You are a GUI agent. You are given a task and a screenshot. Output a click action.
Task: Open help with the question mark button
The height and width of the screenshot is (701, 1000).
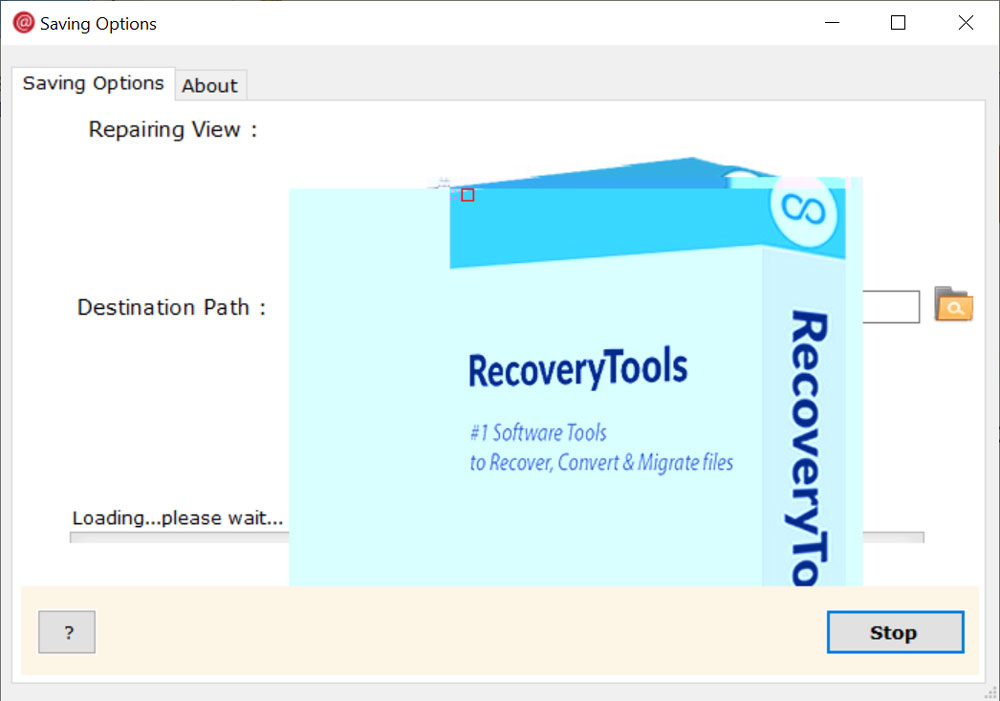coord(67,632)
